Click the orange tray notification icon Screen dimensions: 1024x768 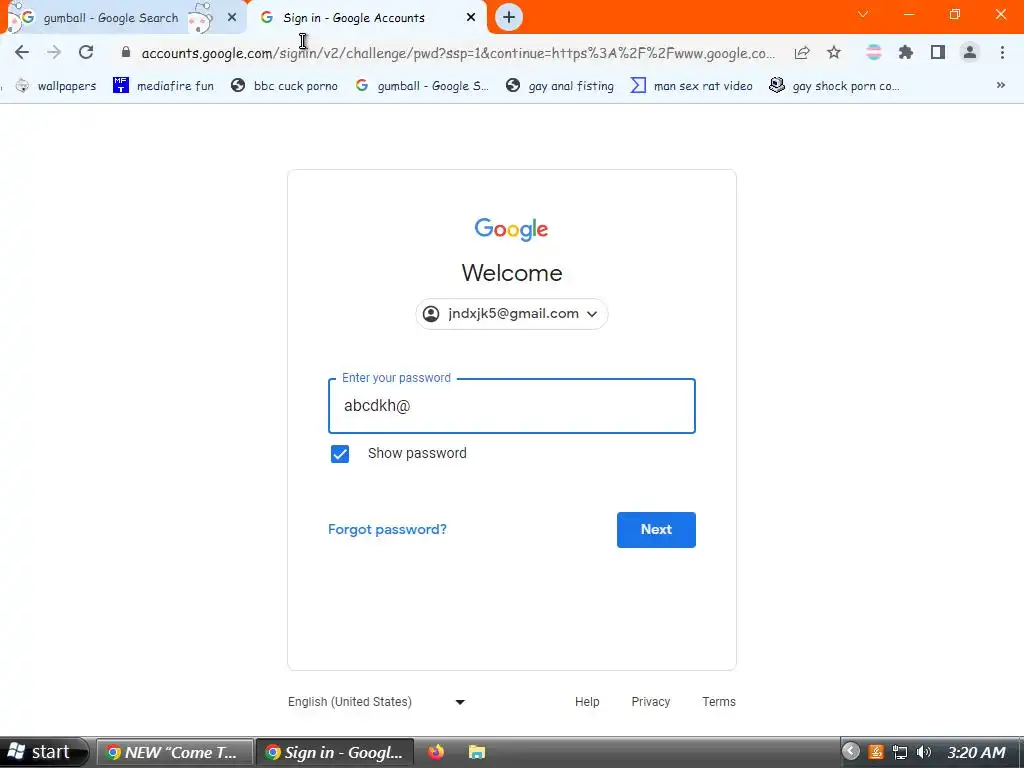coord(876,752)
